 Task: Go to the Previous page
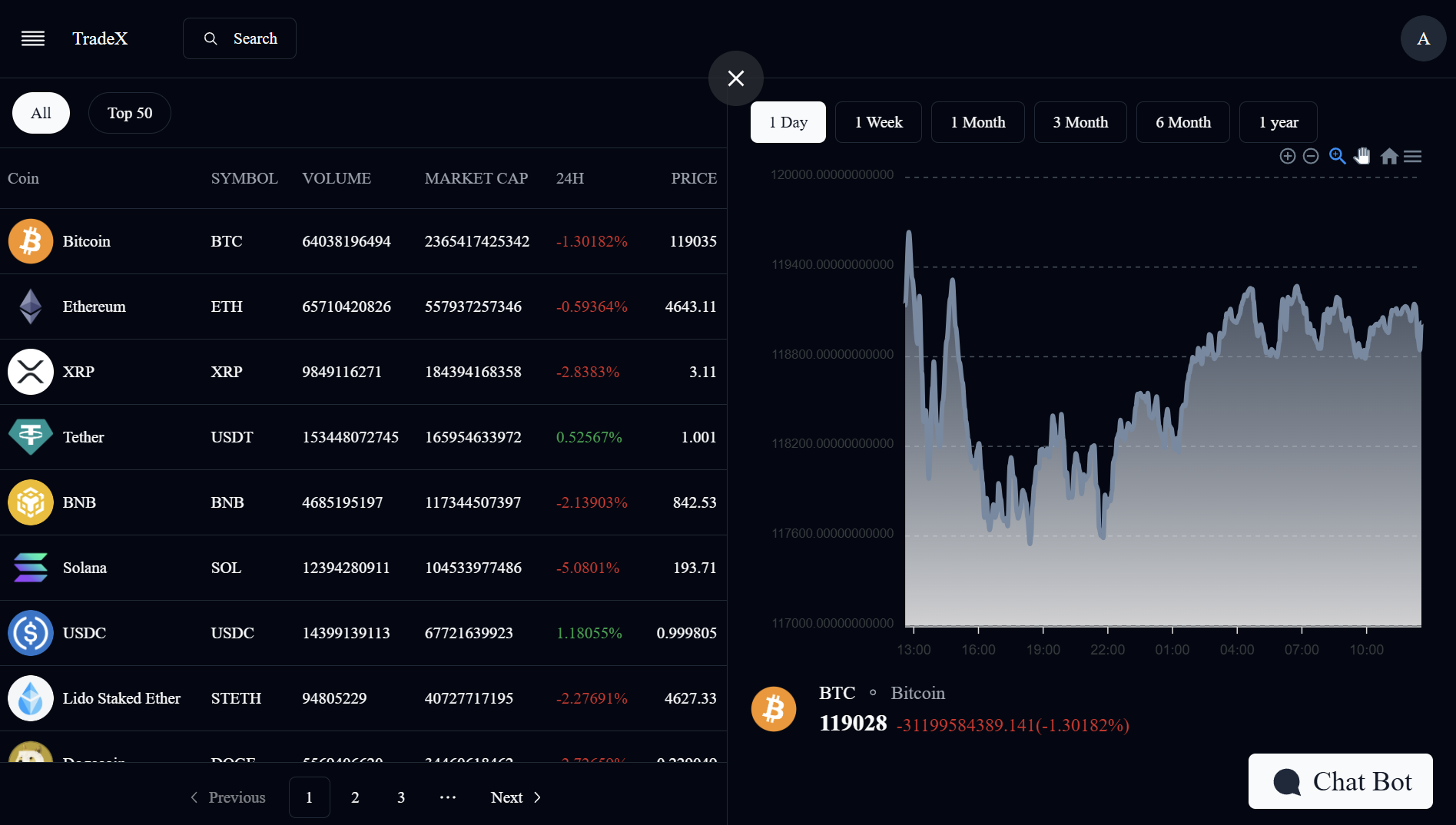coord(228,797)
